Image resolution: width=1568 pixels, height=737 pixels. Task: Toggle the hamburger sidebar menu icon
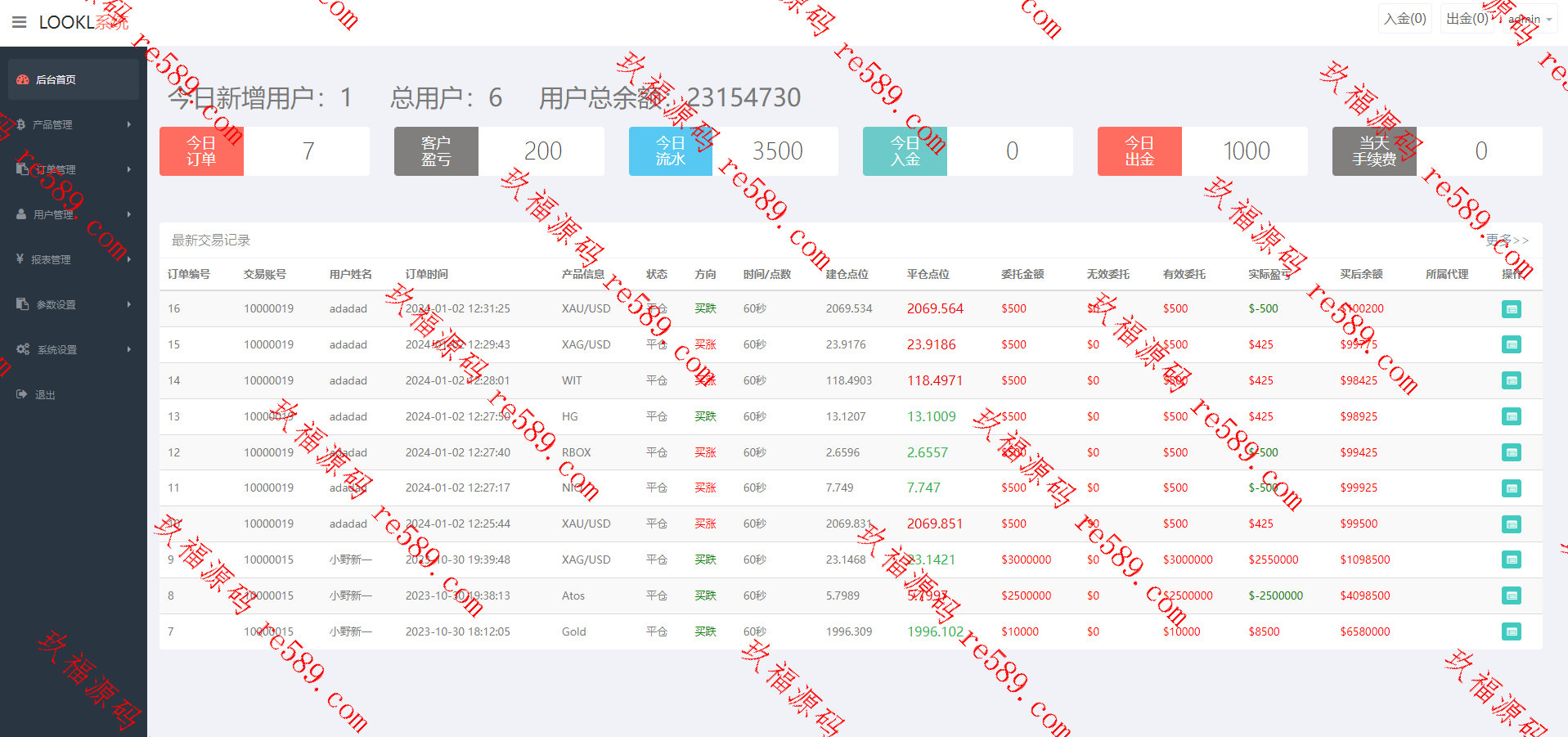(20, 22)
